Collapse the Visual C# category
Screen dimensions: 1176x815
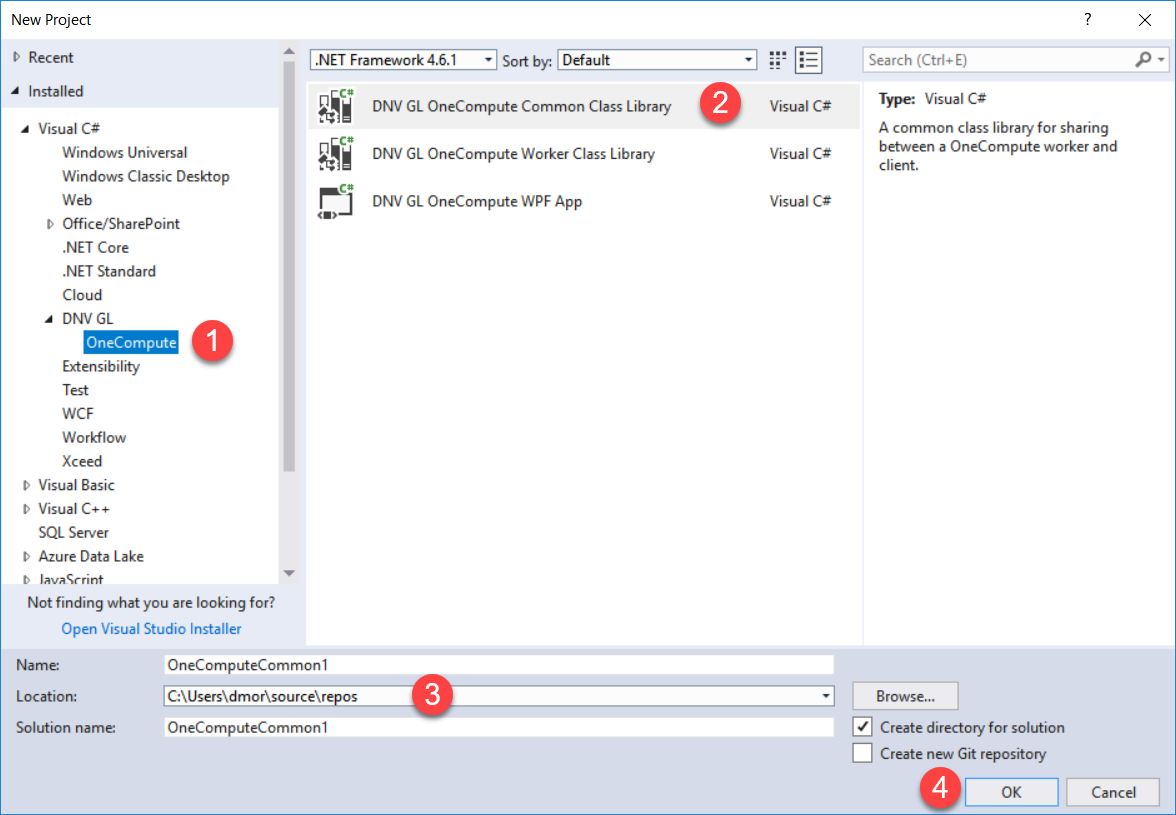(27, 128)
